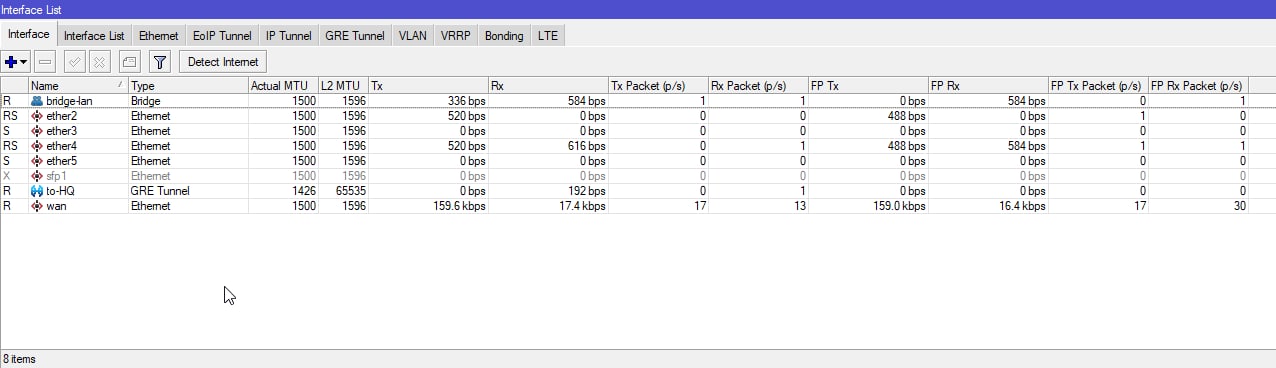Select the ether5 row name
This screenshot has width=1276, height=368.
[61, 161]
